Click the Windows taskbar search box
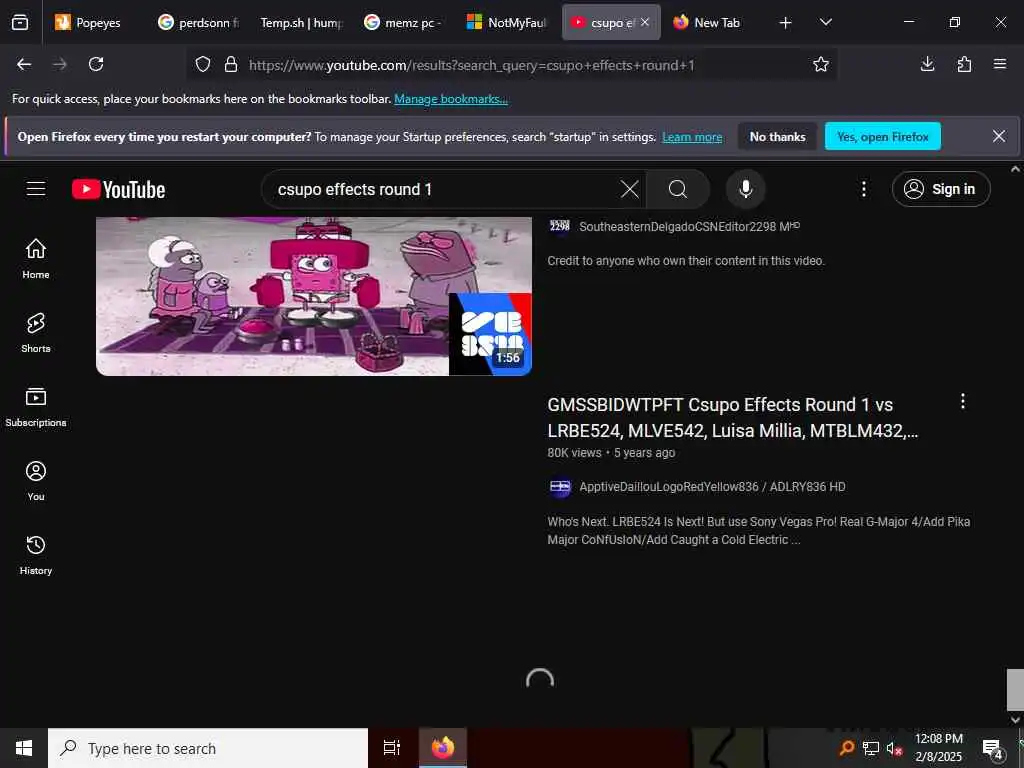Viewport: 1024px width, 768px height. (x=208, y=748)
